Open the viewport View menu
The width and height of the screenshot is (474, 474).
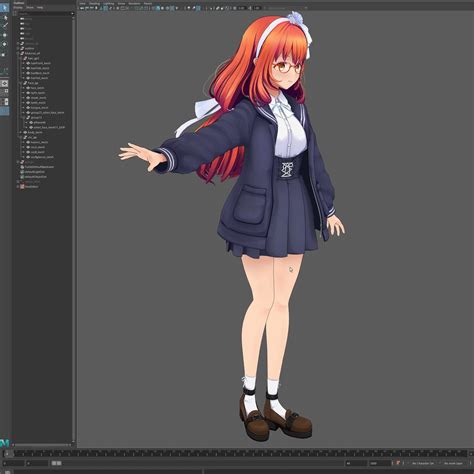82,3
